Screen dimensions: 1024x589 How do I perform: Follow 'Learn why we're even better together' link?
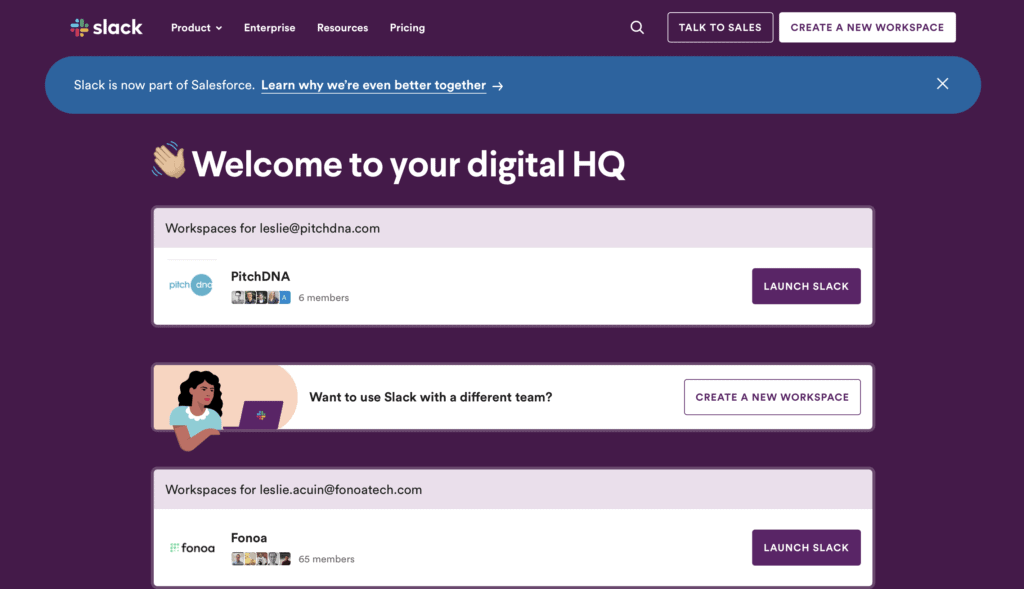(374, 86)
